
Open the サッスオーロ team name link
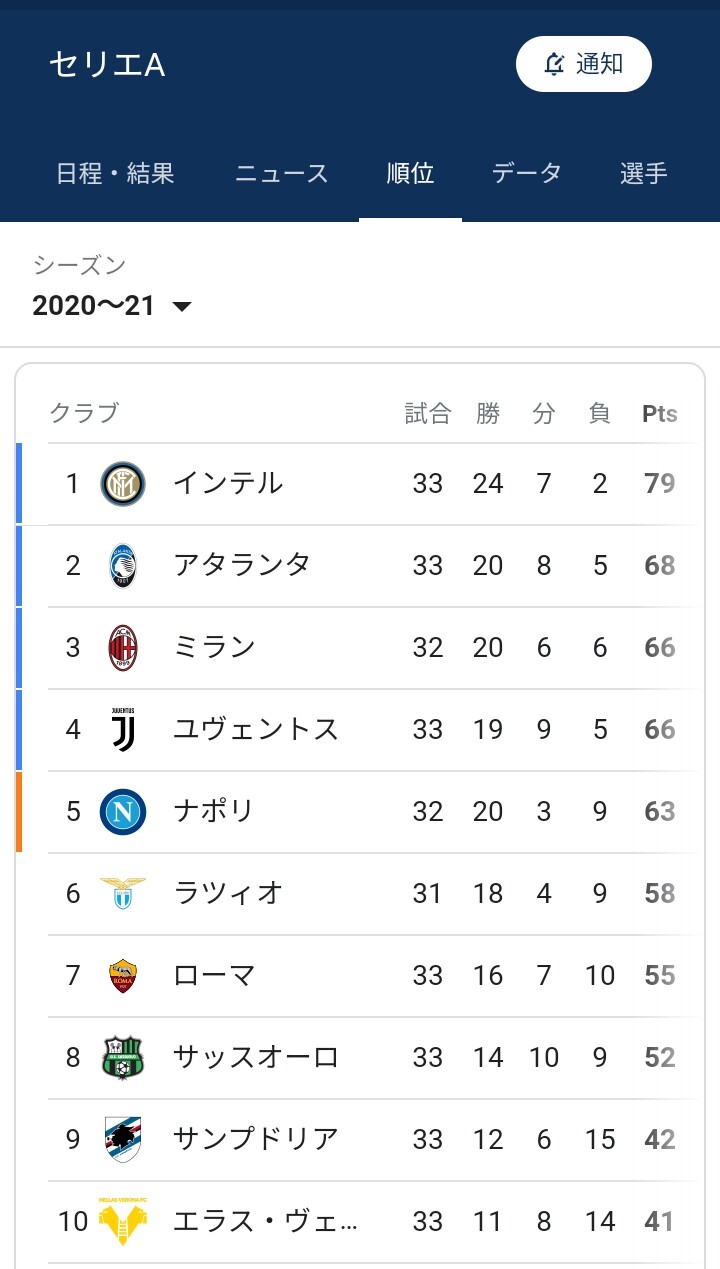point(256,1057)
